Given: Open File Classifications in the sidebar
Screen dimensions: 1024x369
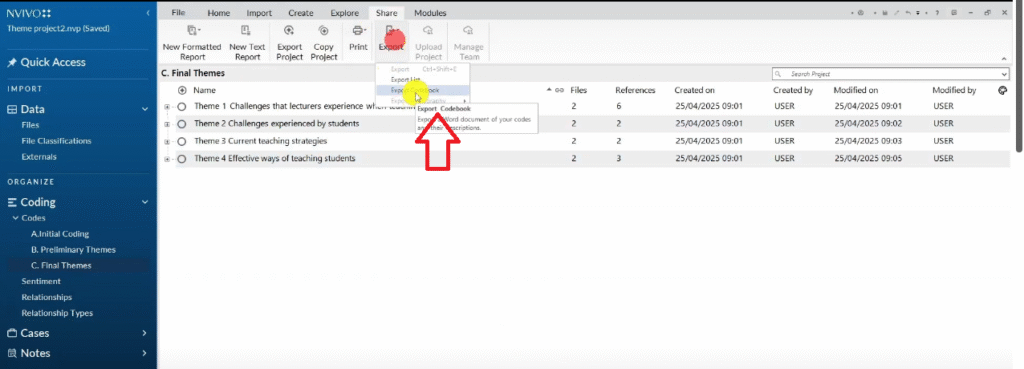Looking at the screenshot, I should click(x=56, y=141).
